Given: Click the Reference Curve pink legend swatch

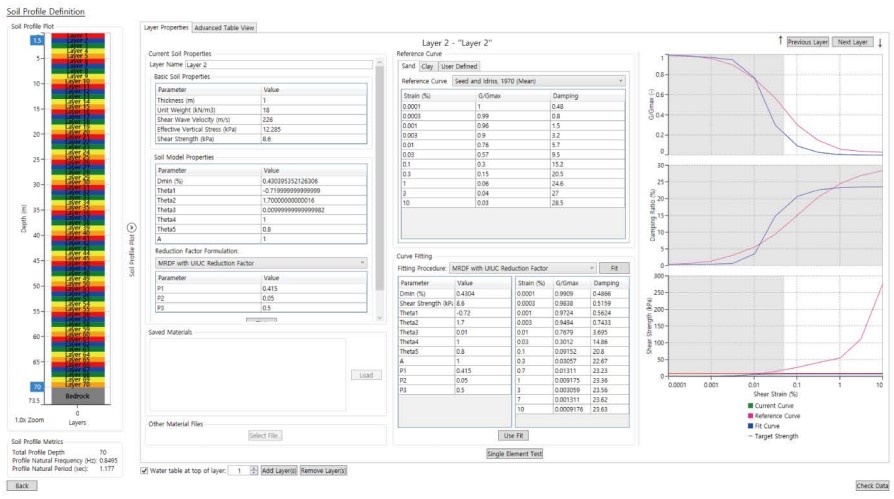Looking at the screenshot, I should point(750,416).
